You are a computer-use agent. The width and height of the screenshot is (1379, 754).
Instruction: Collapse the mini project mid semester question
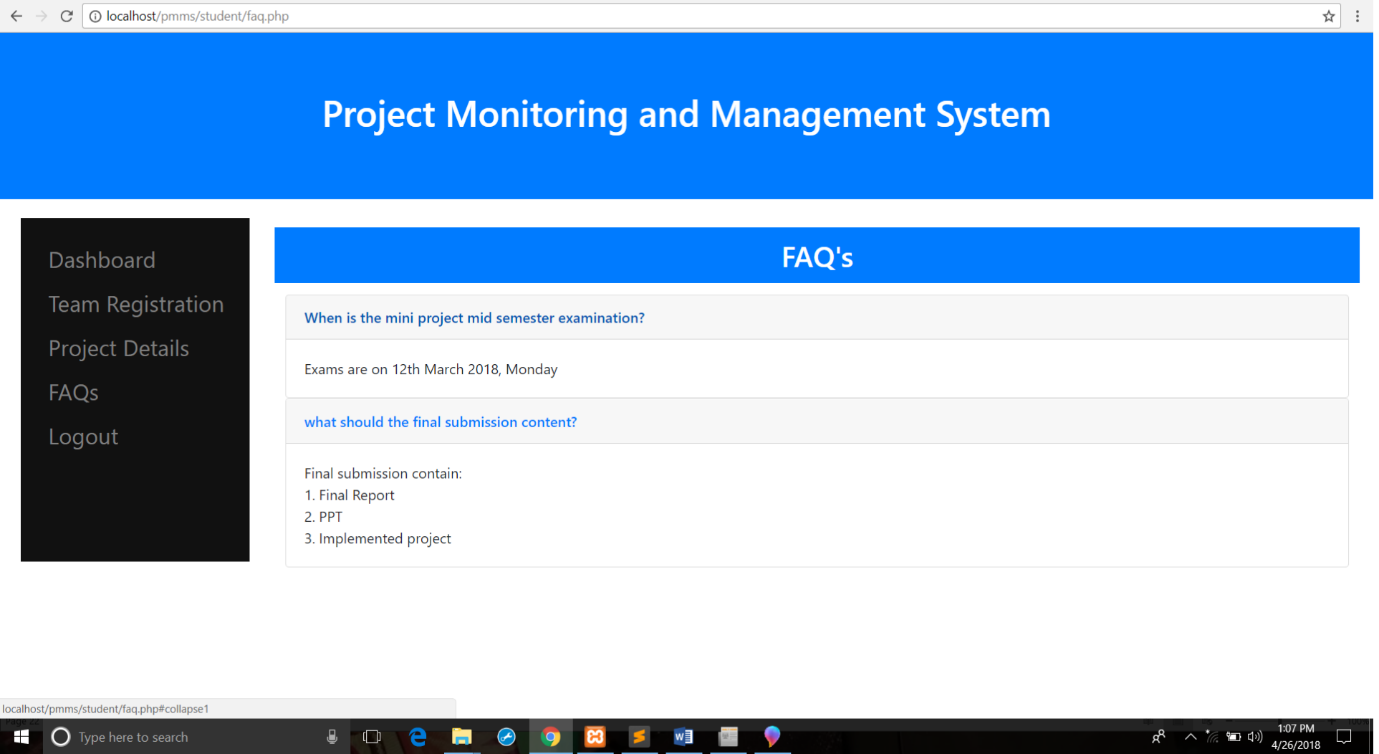tap(474, 318)
